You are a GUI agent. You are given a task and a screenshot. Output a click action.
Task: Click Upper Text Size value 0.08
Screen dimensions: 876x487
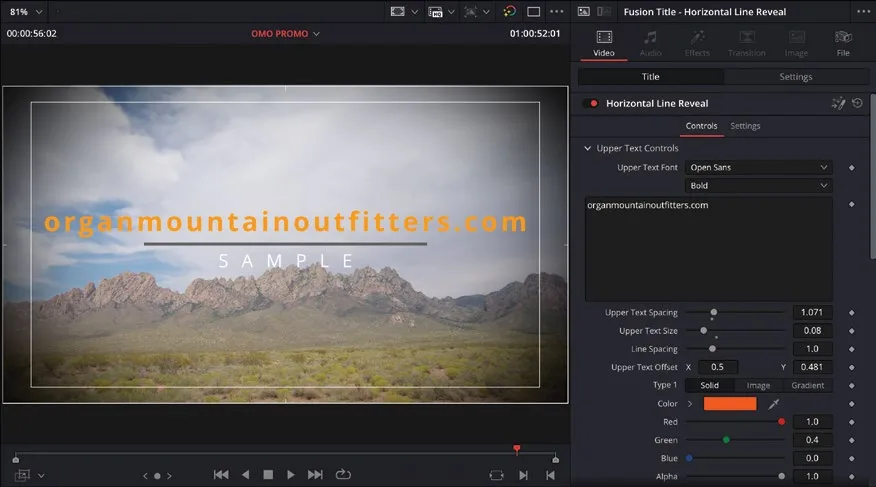(x=812, y=331)
